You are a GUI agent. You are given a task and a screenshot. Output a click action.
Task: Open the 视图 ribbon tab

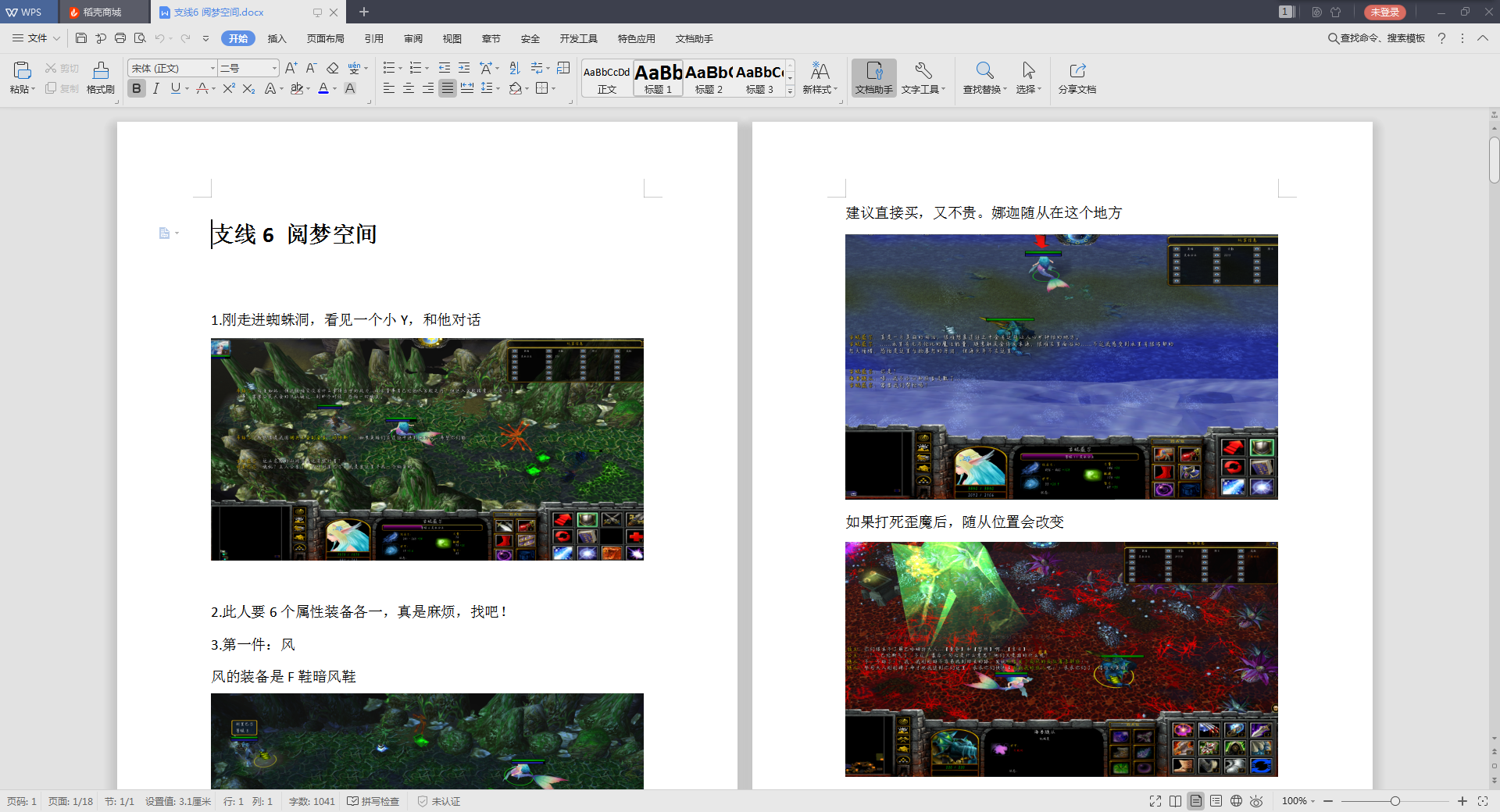coord(452,38)
